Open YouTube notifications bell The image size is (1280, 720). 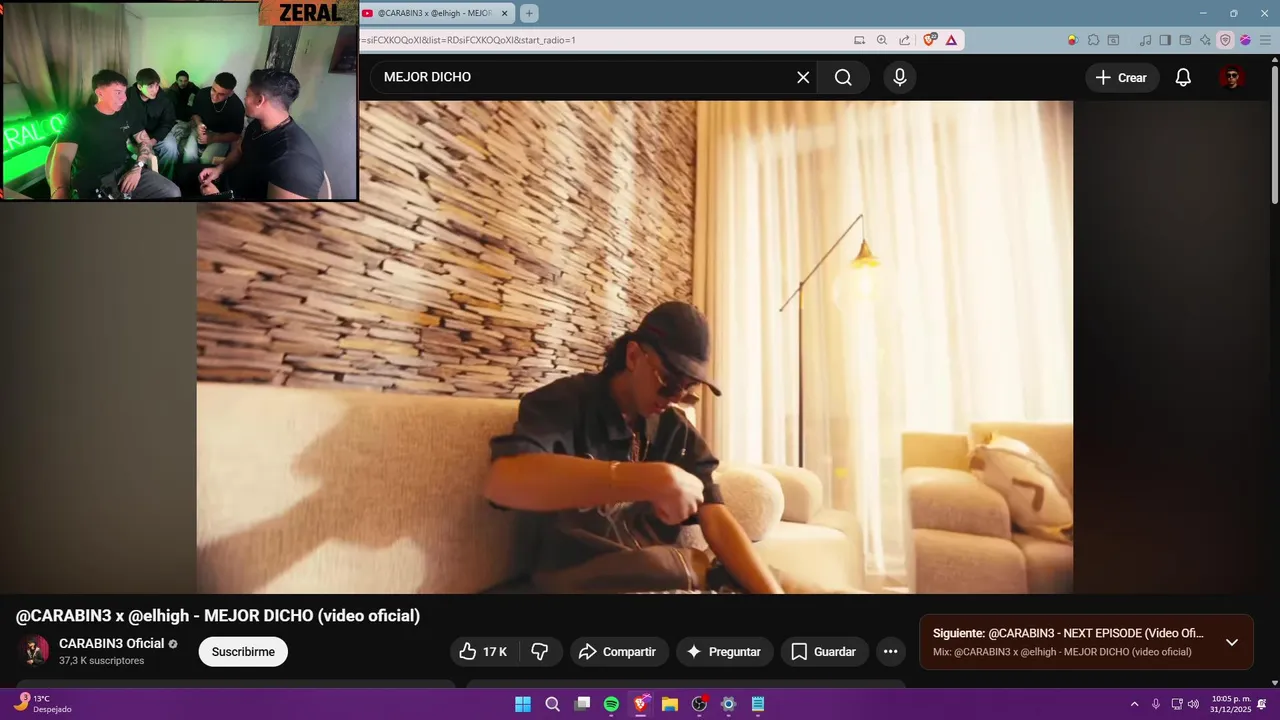[x=1183, y=77]
